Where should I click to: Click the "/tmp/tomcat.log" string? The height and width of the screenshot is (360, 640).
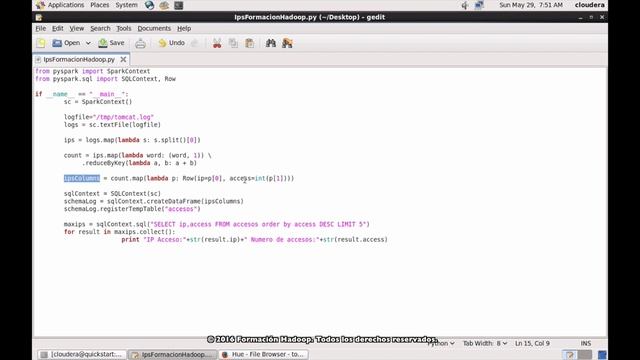(x=123, y=117)
